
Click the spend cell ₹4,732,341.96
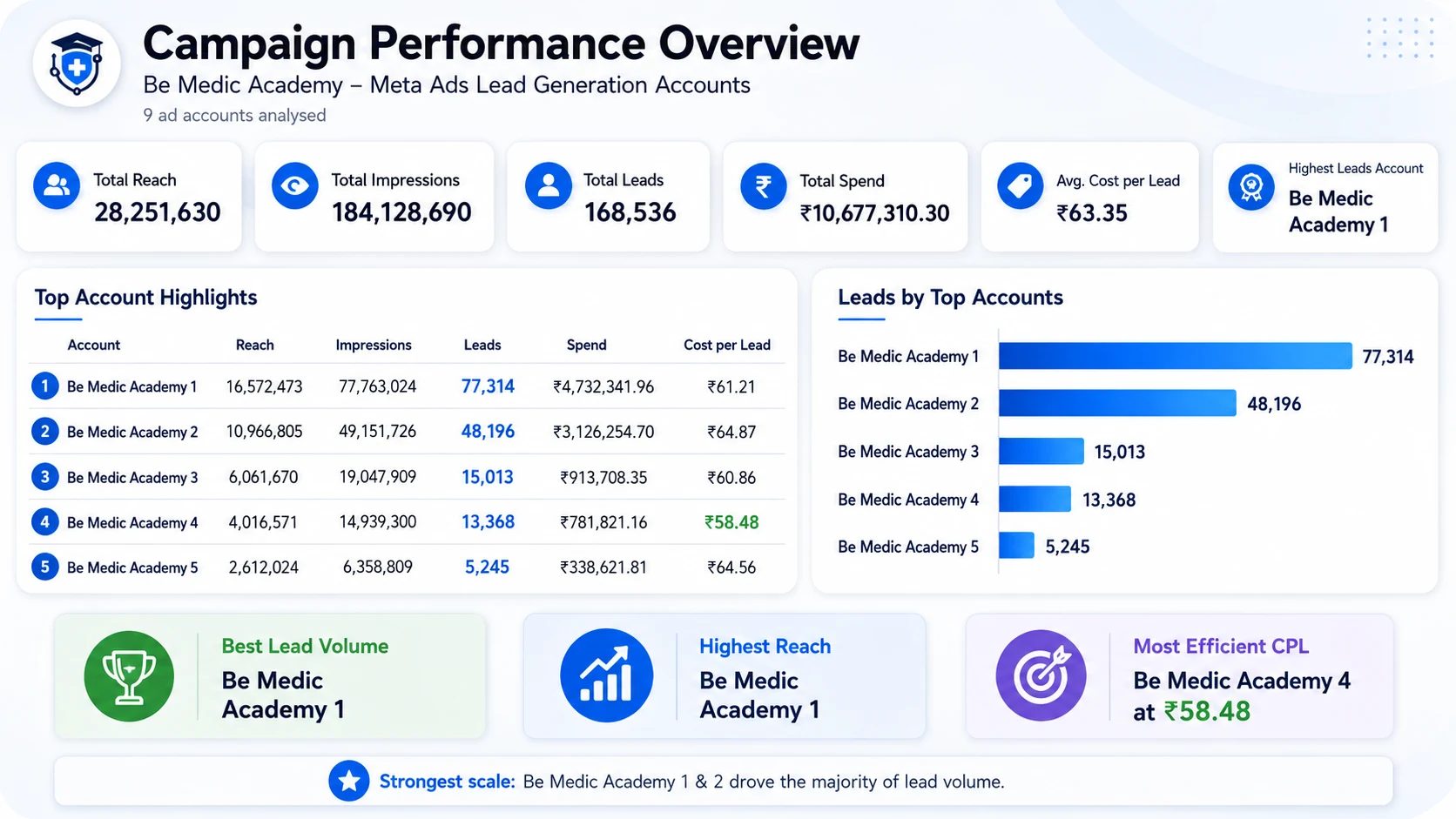[x=603, y=386]
